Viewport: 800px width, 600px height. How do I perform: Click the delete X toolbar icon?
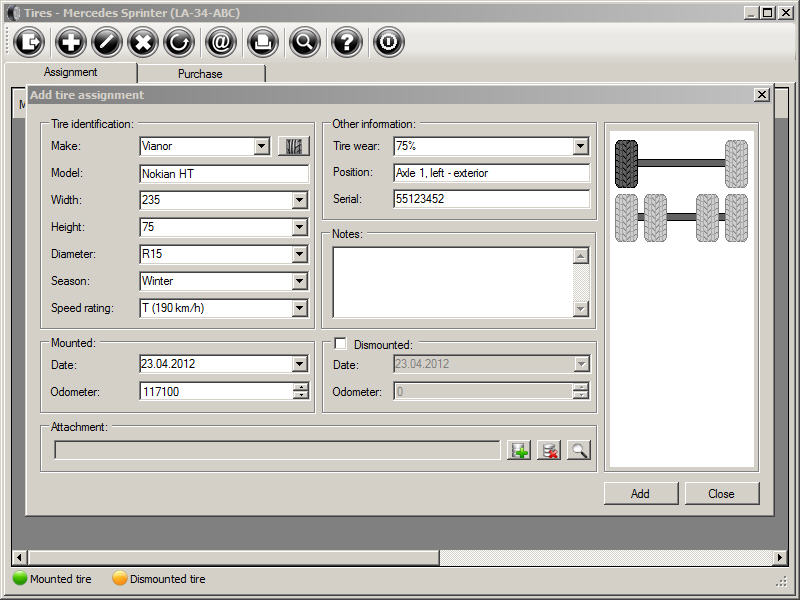click(143, 42)
